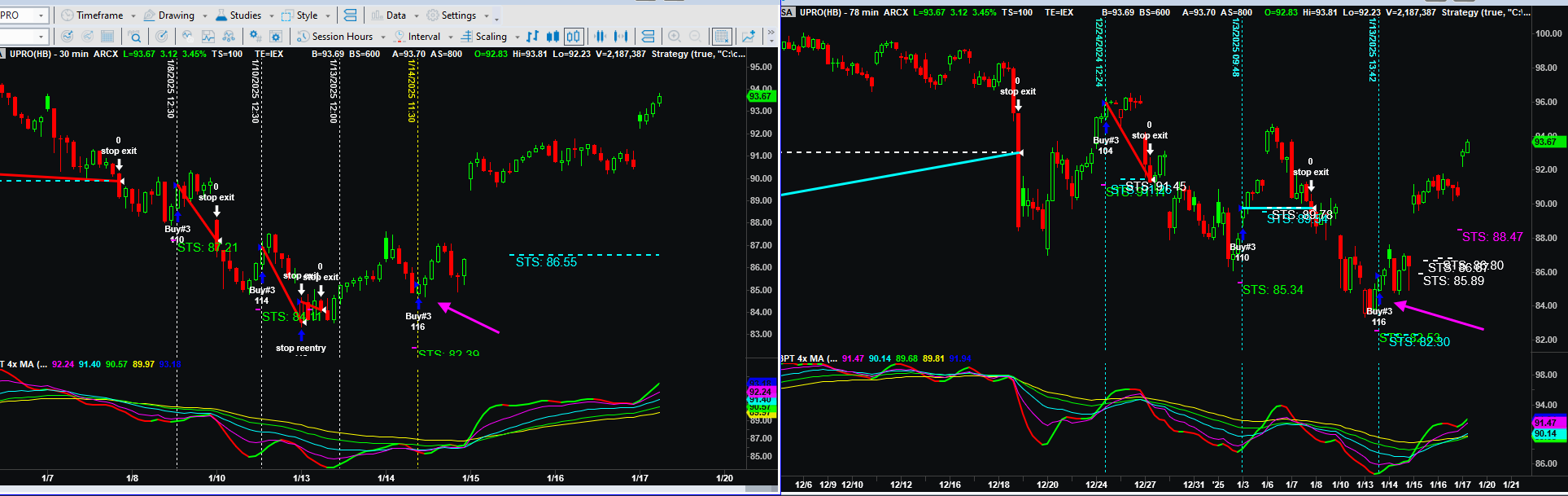Open the chart window gear settings icon

tap(276, 37)
